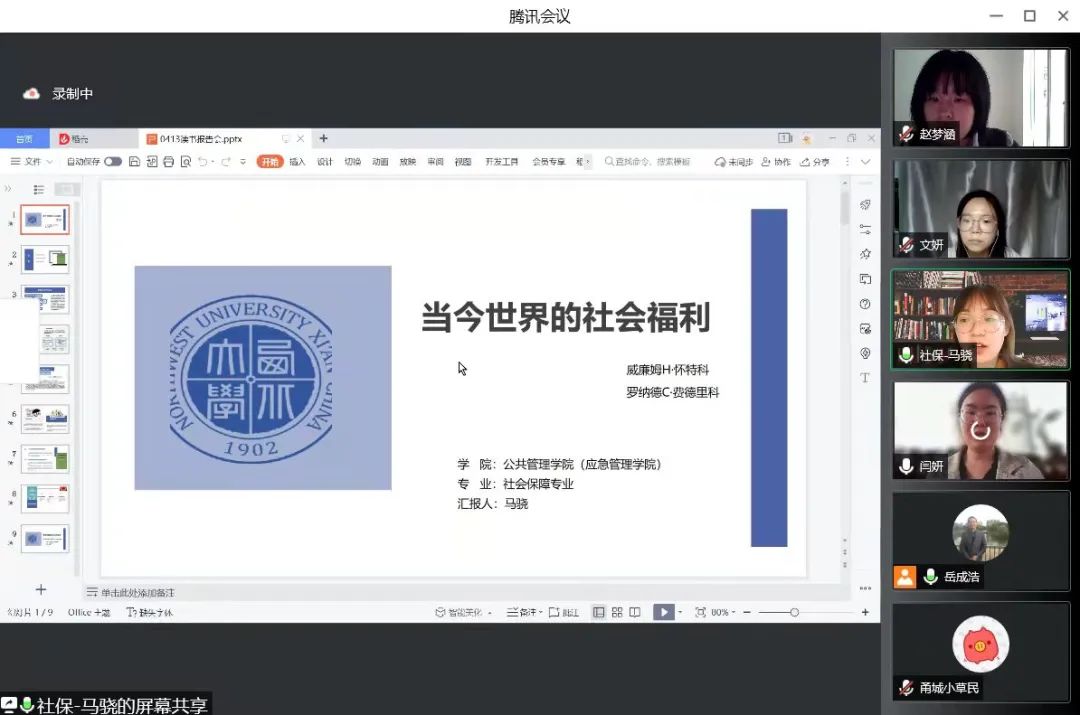Click the print icon in quick toolbar
Image resolution: width=1080 pixels, height=715 pixels.
(x=168, y=162)
